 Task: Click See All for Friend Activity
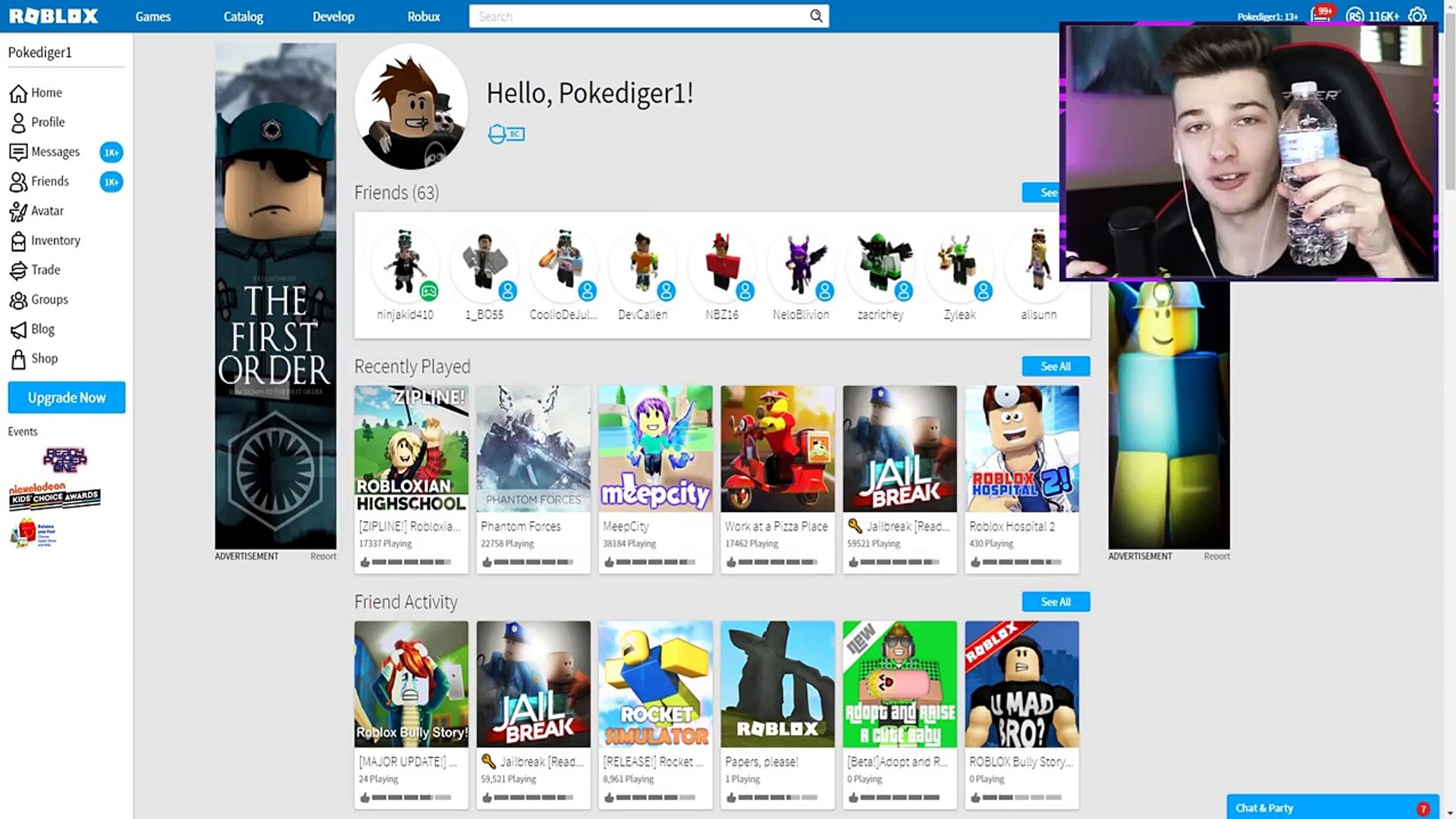[x=1055, y=601]
